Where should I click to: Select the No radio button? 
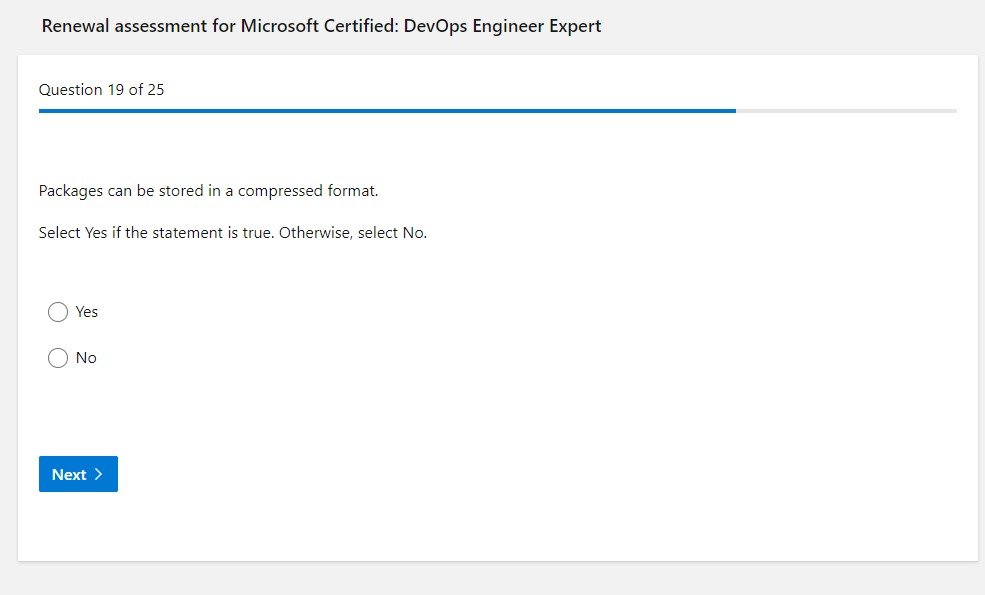(x=58, y=358)
